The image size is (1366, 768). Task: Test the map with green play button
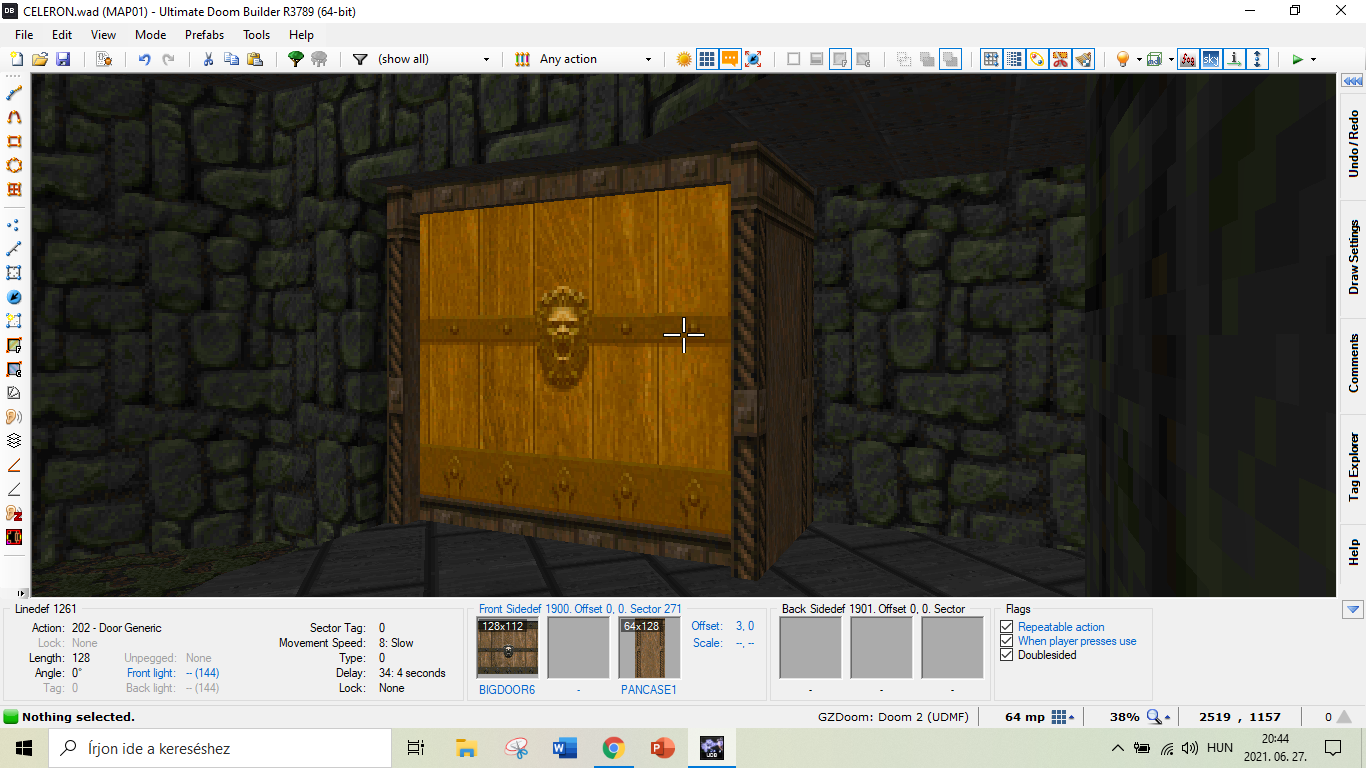1297,59
